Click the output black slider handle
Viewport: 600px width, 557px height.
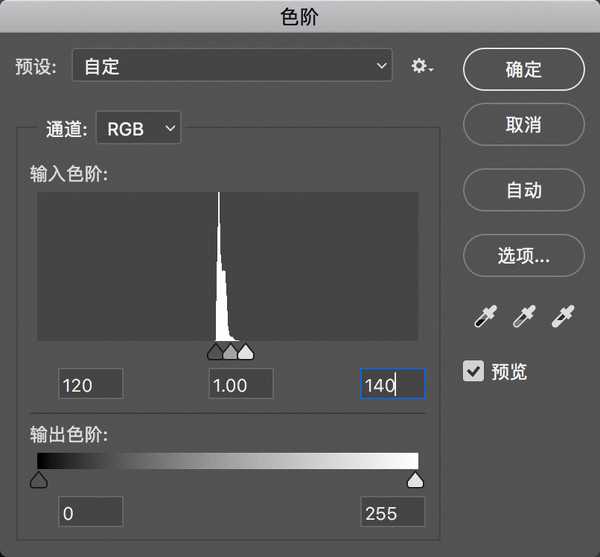tap(39, 481)
